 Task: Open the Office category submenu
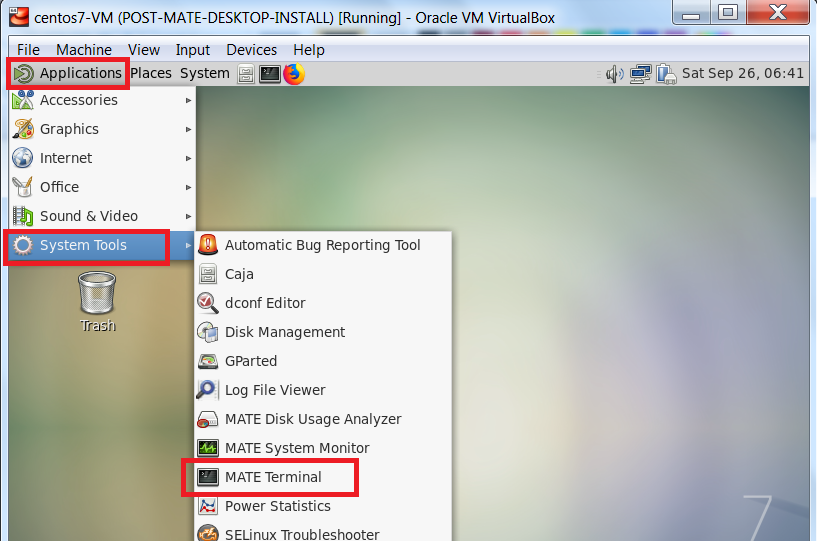[59, 187]
